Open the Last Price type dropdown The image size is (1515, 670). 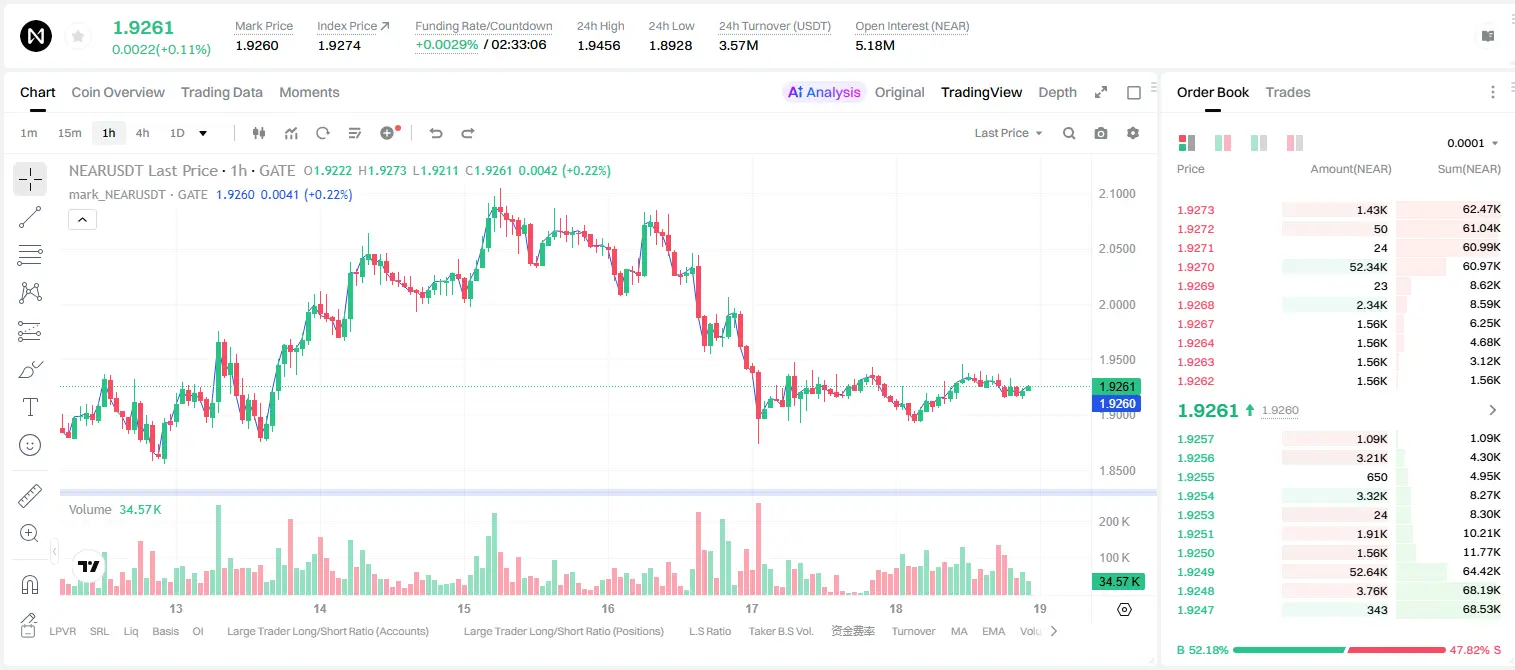pyautogui.click(x=1008, y=133)
